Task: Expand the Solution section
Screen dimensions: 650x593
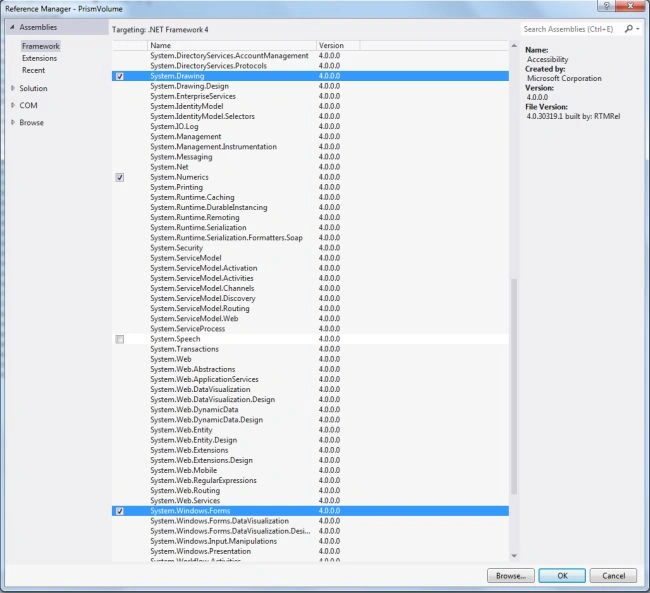Action: 12,88
